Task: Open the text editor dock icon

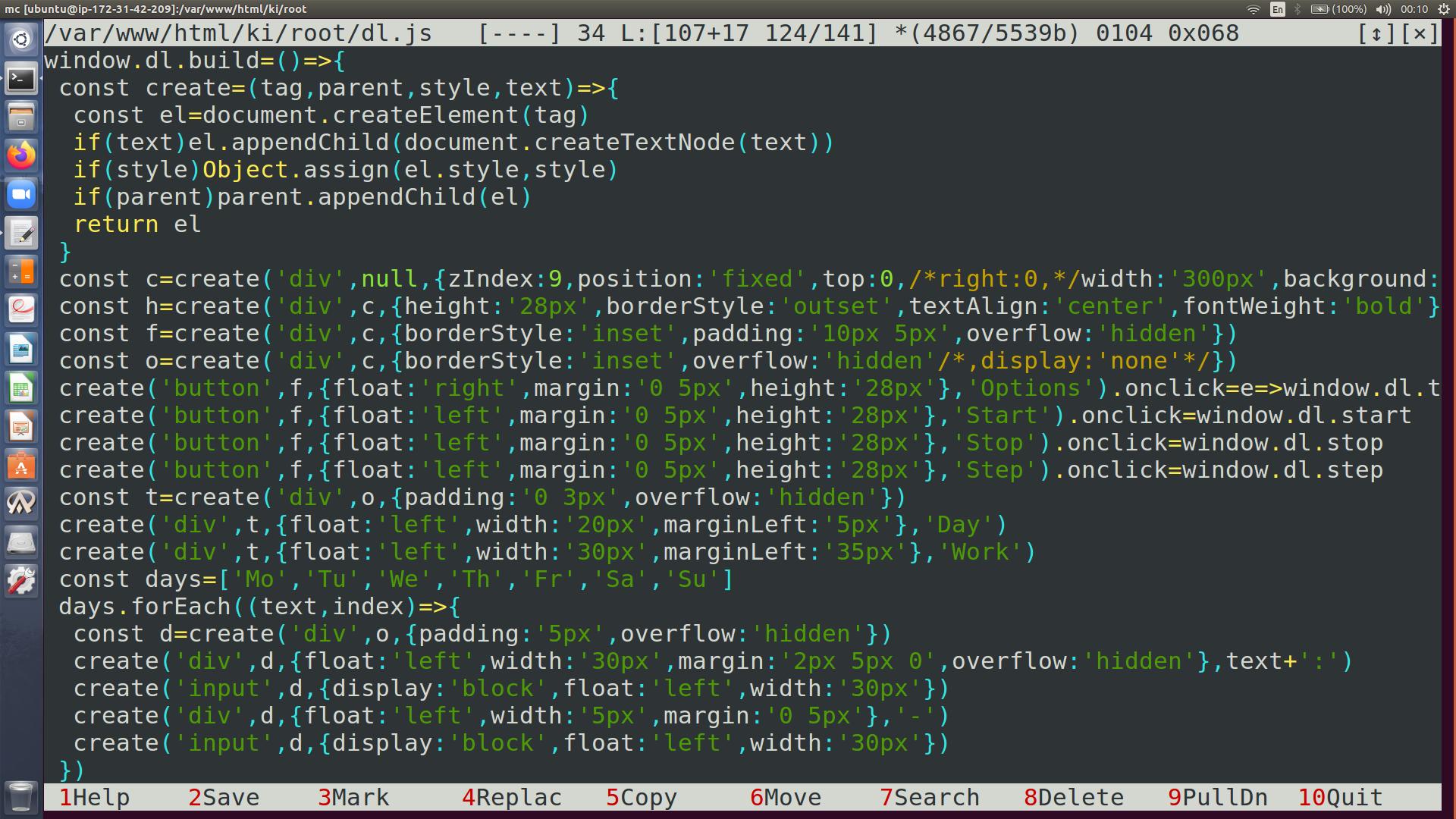Action: (21, 234)
